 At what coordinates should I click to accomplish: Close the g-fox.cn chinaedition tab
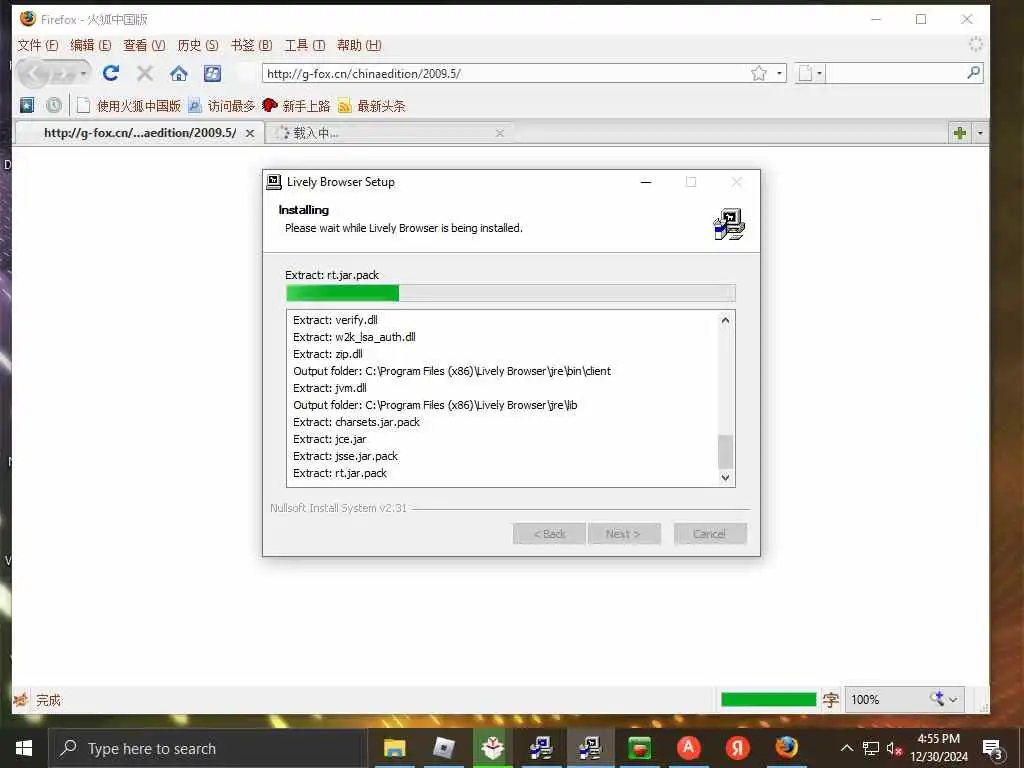click(249, 133)
